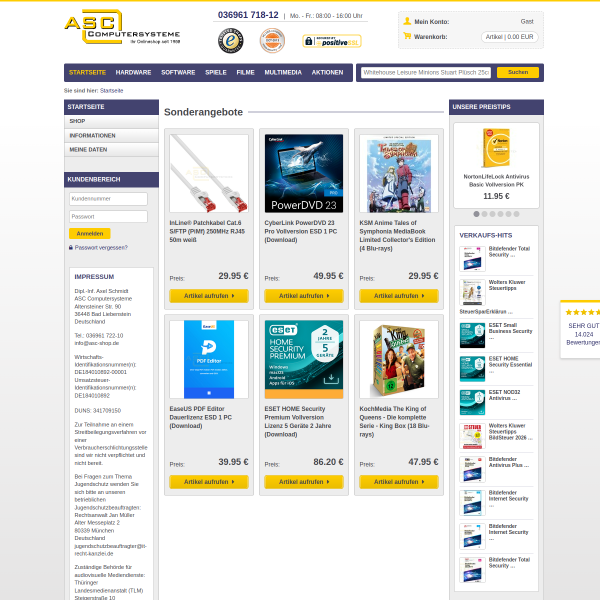Screen dimensions: 600x600
Task: Click Artikel aufrufen for ESET HOME Security
Action: (x=304, y=482)
